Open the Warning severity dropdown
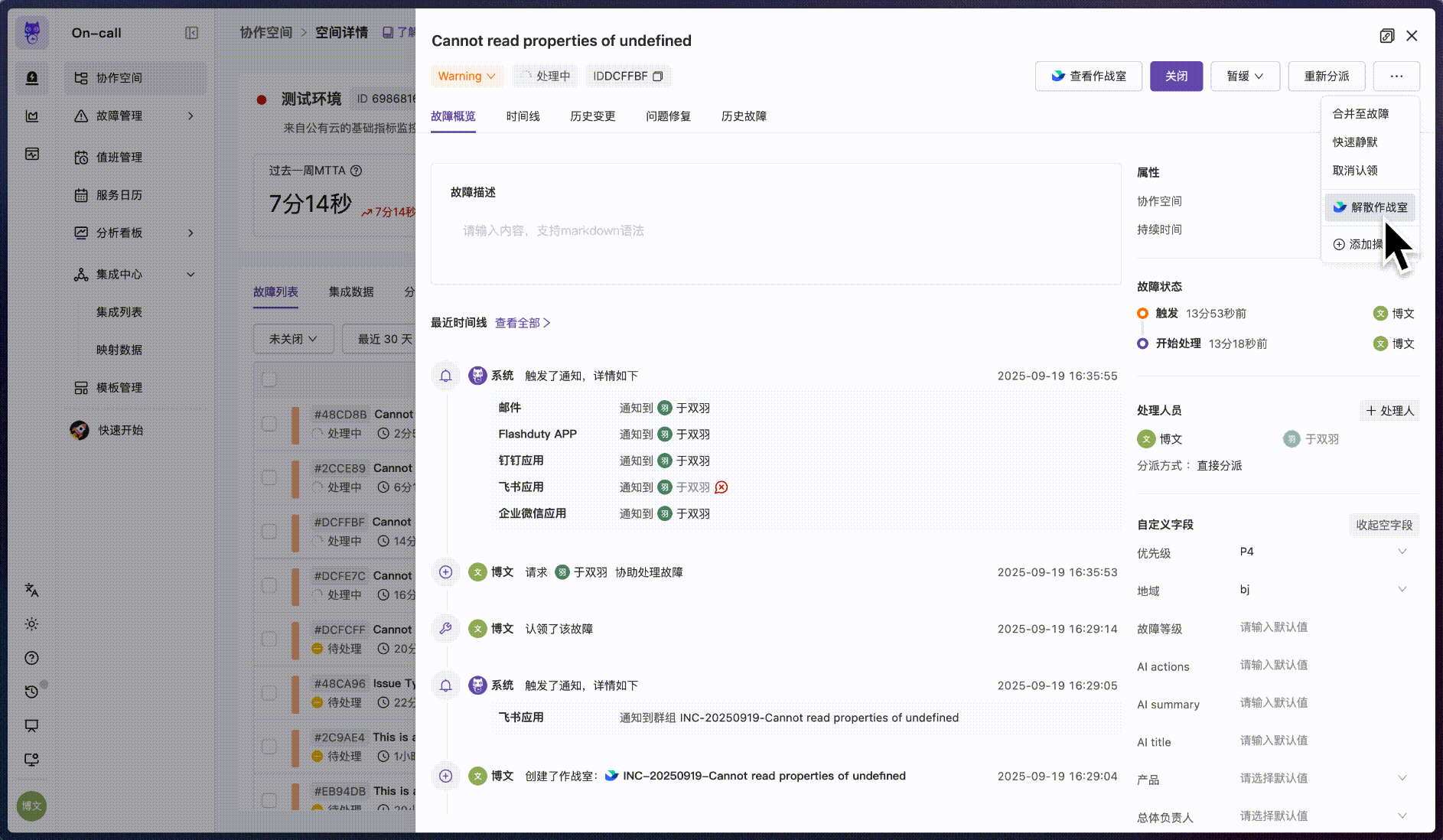1443x840 pixels. 467,77
